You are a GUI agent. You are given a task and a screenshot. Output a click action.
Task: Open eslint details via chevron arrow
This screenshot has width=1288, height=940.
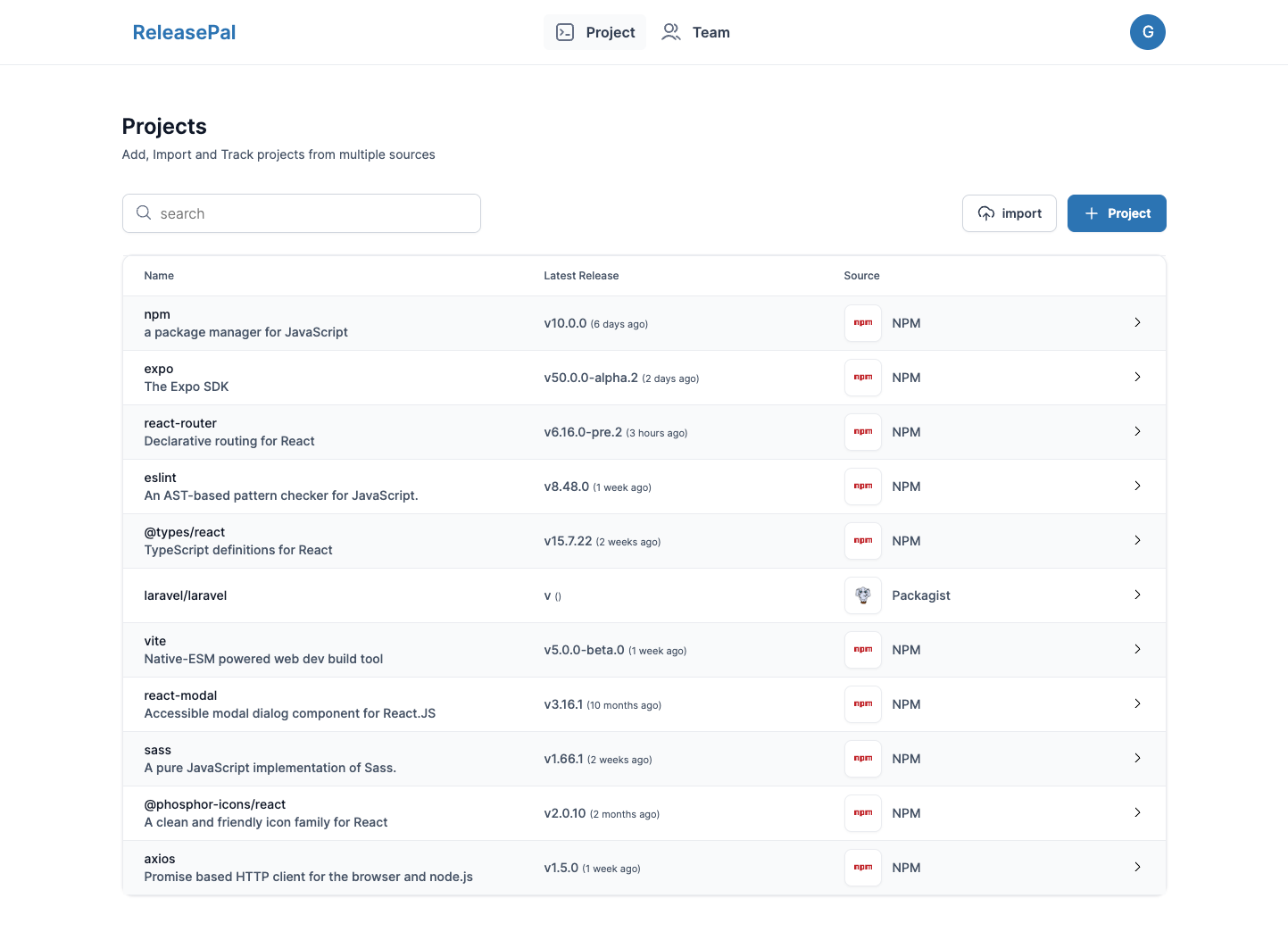(x=1137, y=486)
